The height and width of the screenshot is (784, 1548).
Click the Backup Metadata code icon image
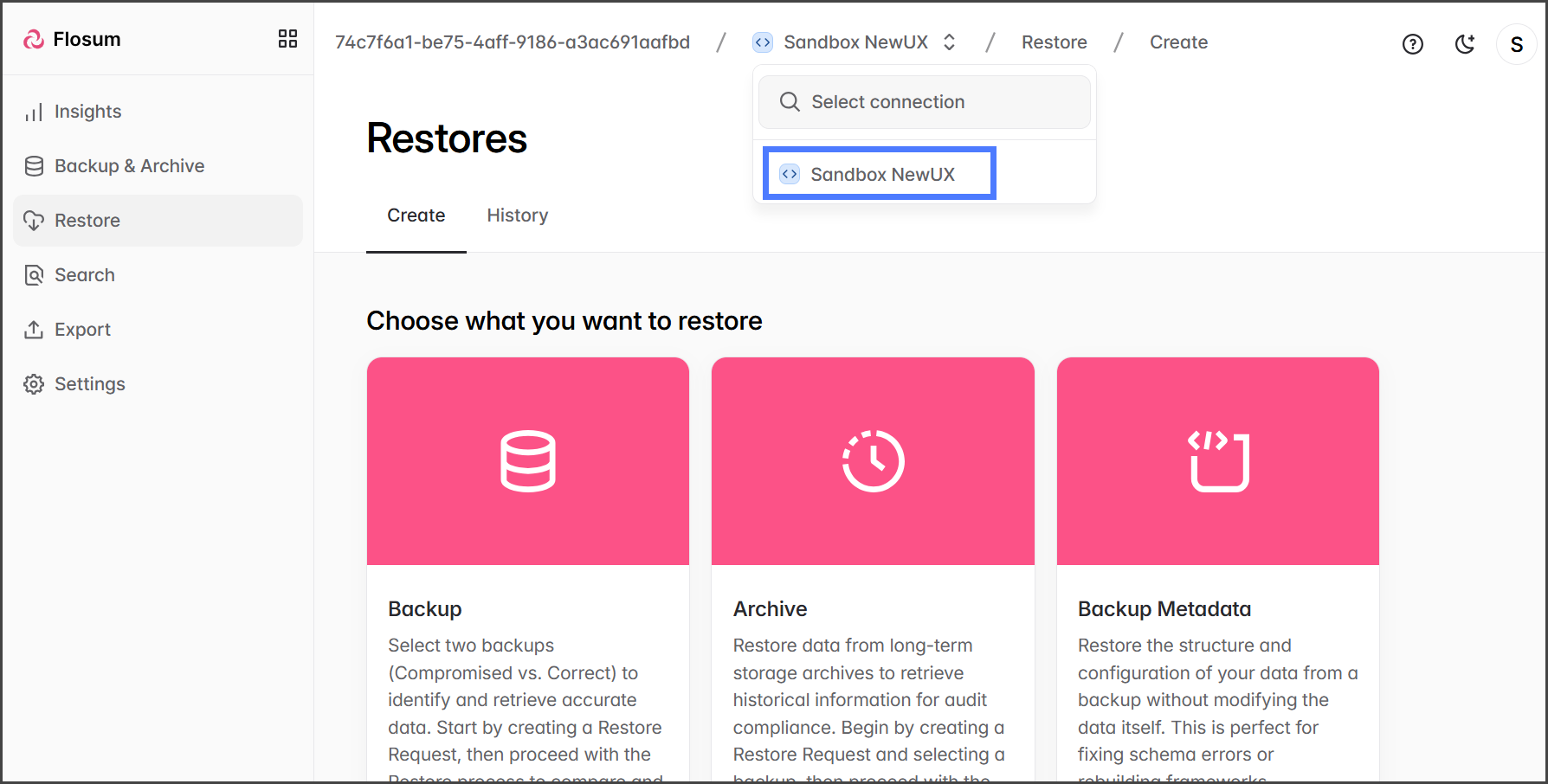pos(1217,461)
